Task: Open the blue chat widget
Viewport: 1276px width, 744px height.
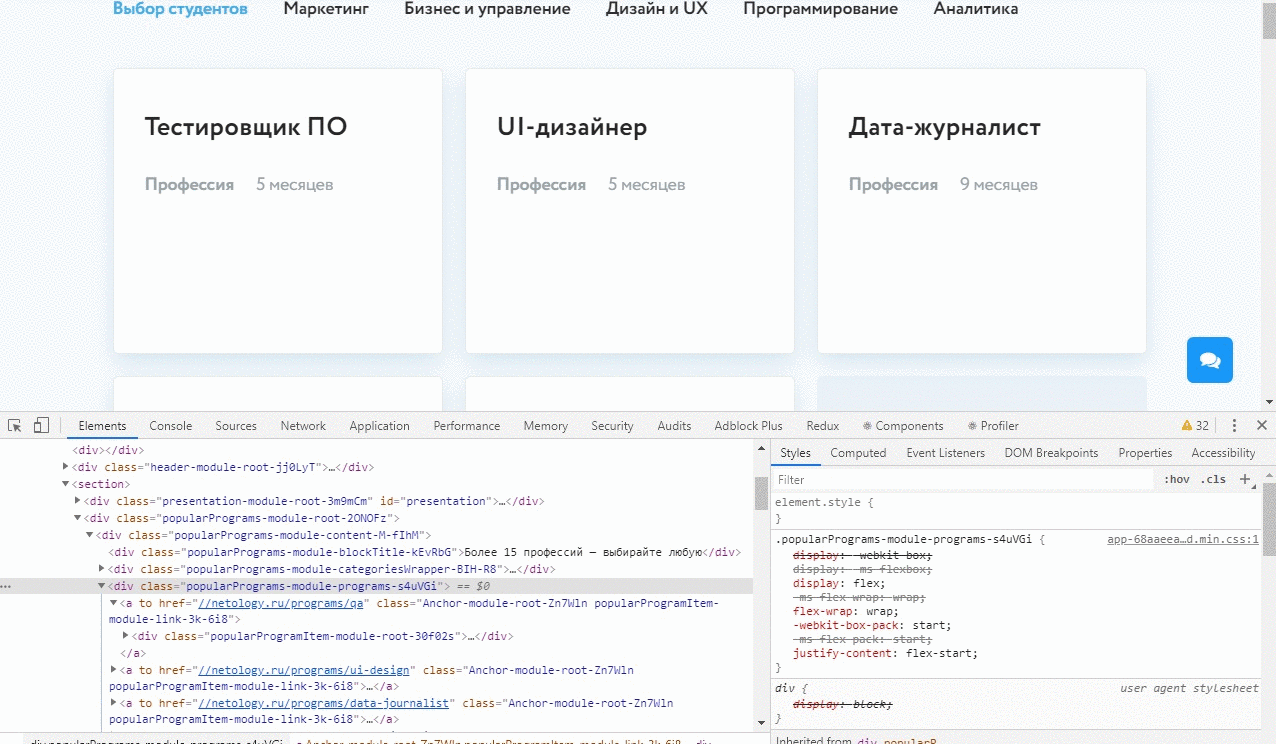Action: click(1209, 360)
